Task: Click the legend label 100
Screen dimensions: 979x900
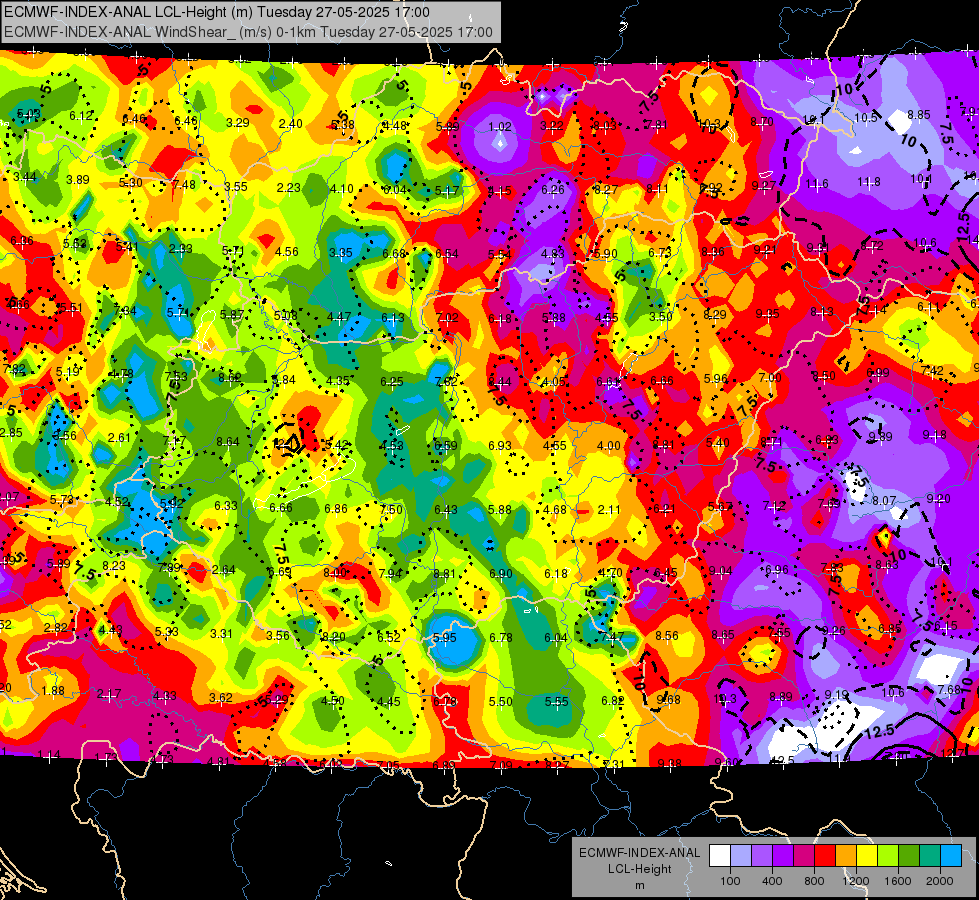Action: click(x=730, y=881)
